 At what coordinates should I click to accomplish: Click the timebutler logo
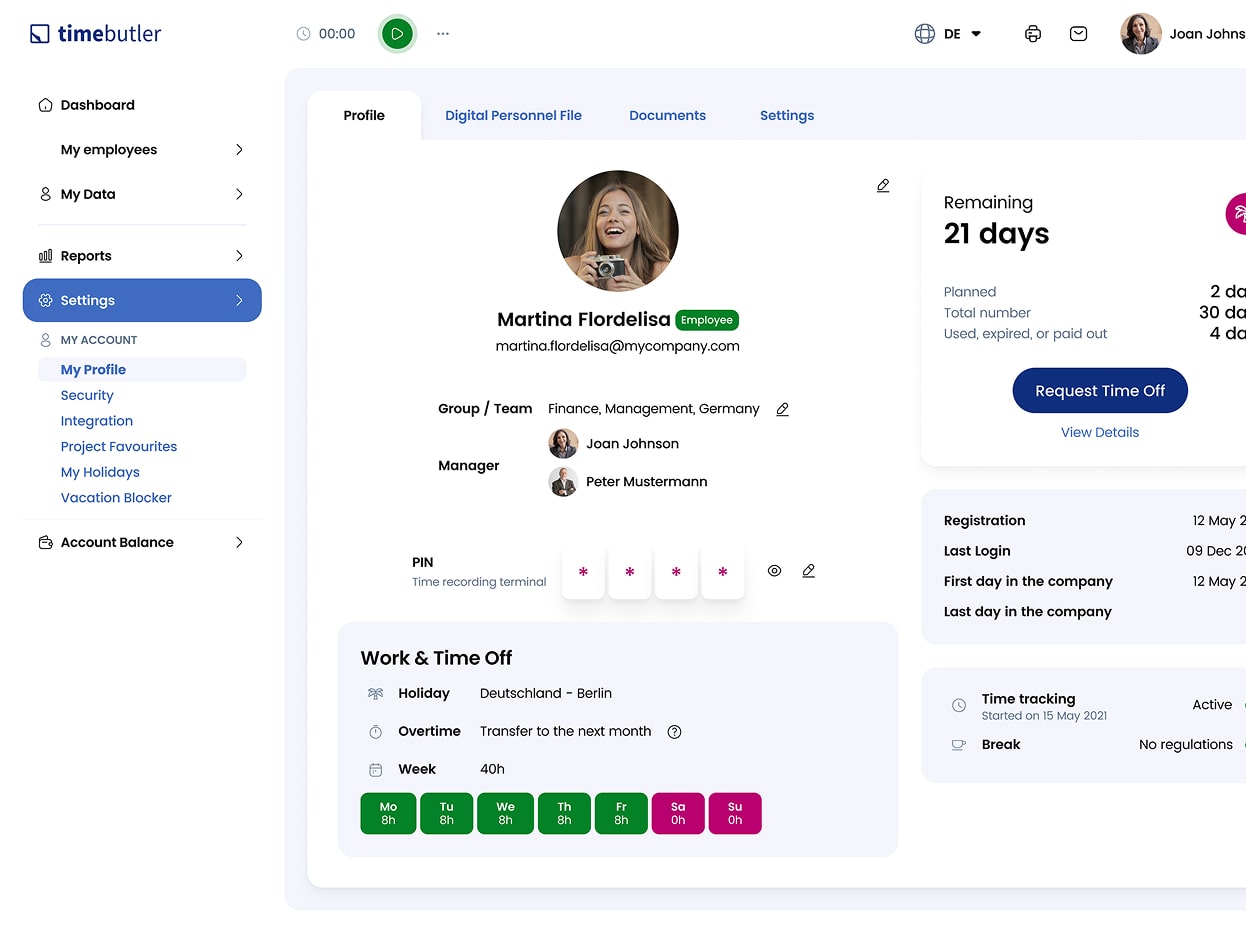96,34
